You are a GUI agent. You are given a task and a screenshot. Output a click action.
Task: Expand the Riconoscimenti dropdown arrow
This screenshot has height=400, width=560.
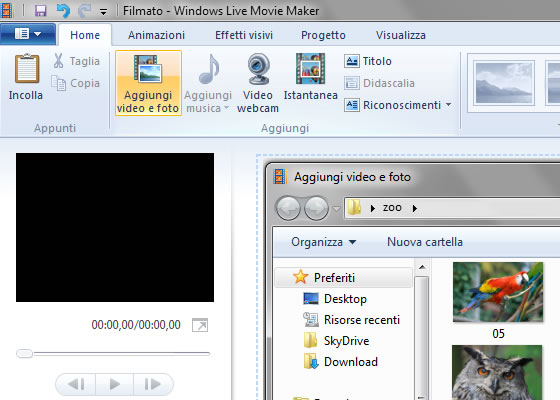(x=449, y=105)
